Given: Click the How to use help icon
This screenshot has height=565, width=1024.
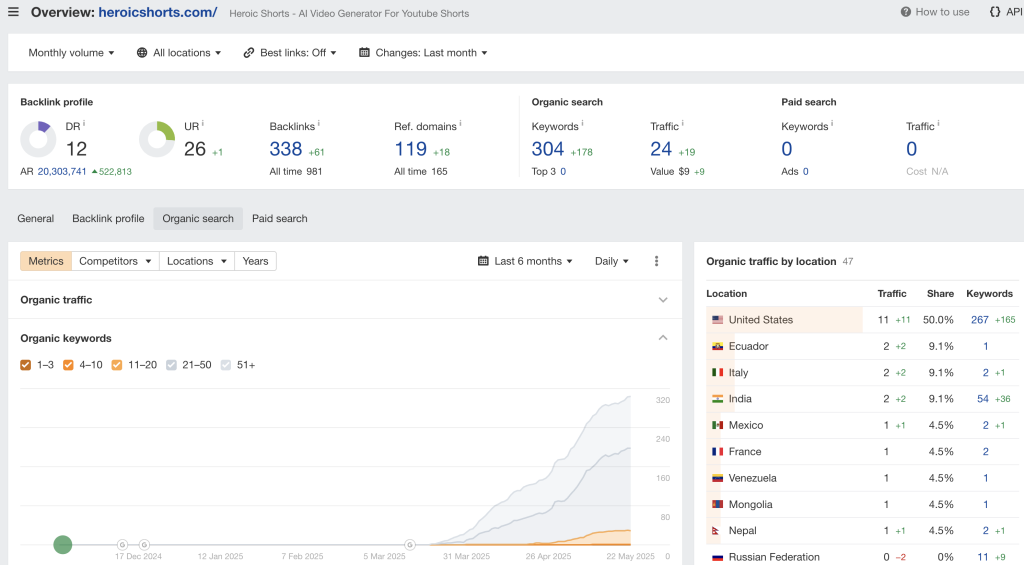Looking at the screenshot, I should pos(905,12).
